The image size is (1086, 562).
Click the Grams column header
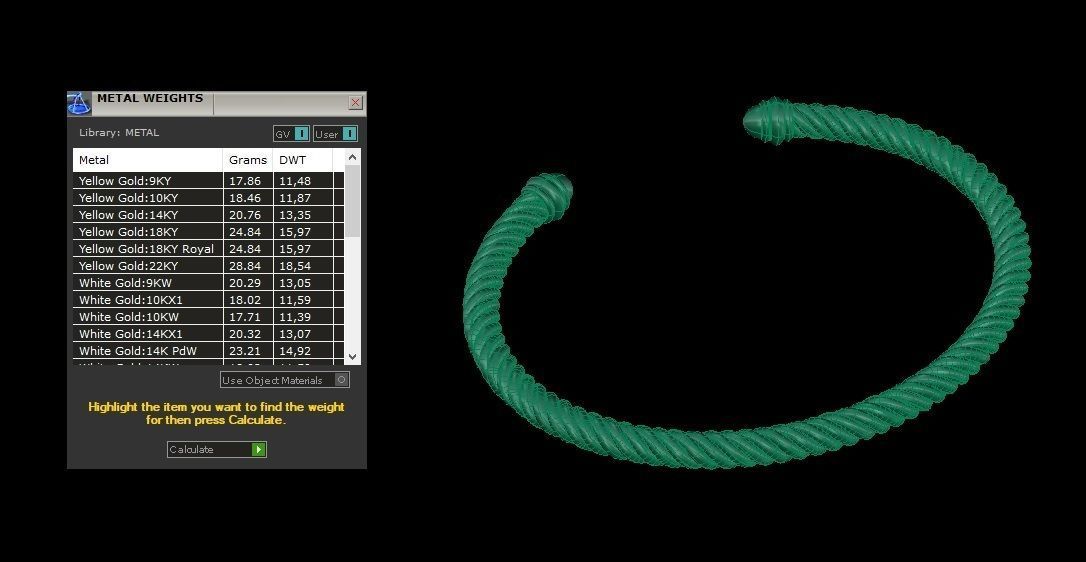248,160
